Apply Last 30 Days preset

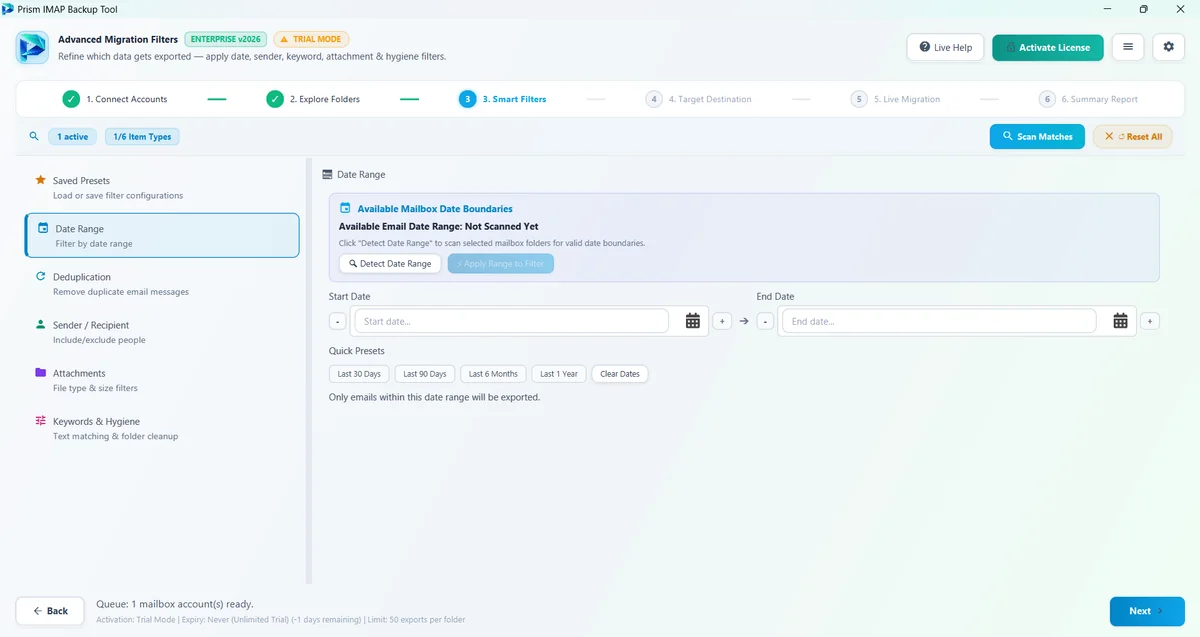coord(359,374)
